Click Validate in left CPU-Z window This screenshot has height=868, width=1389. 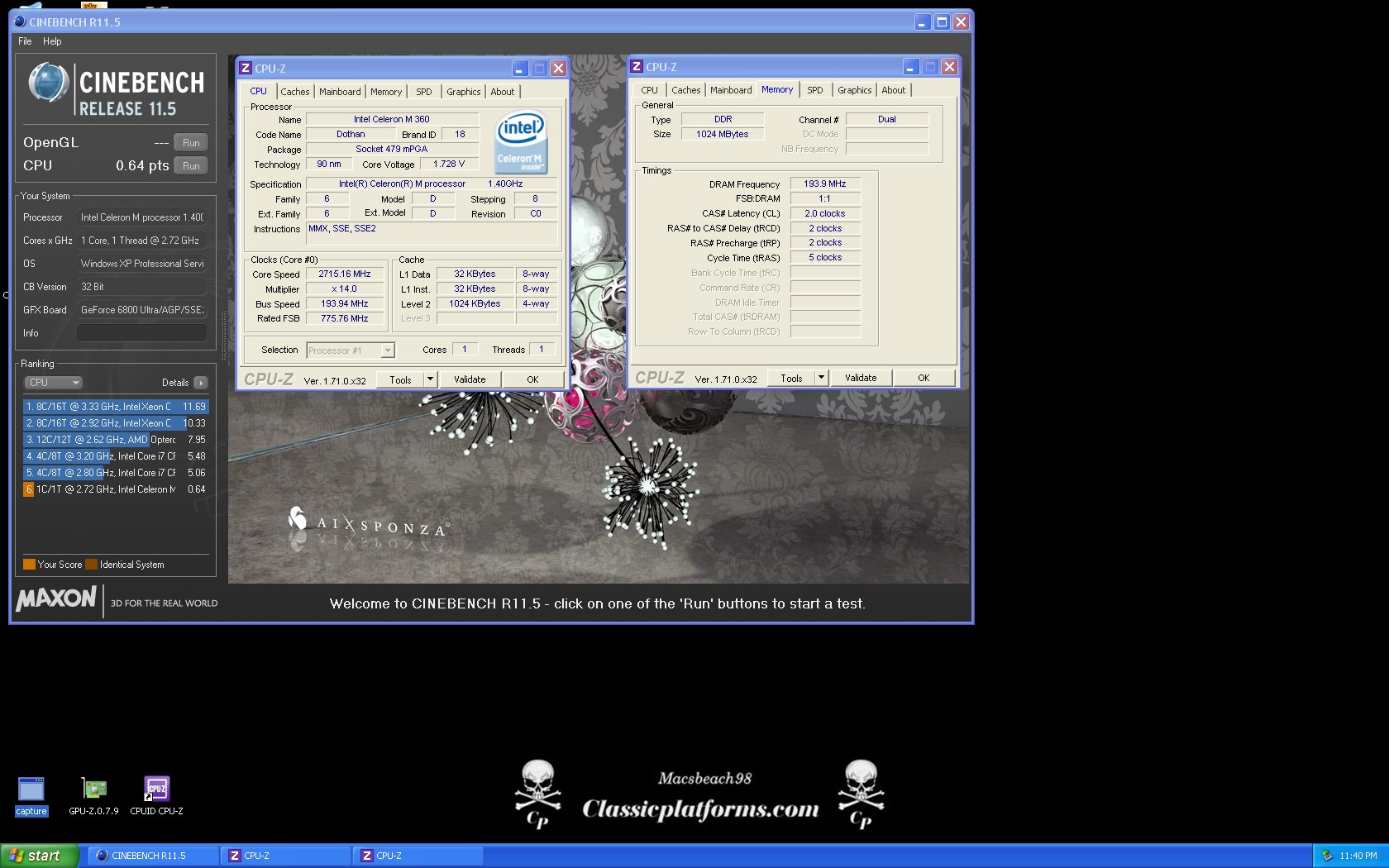coord(470,379)
